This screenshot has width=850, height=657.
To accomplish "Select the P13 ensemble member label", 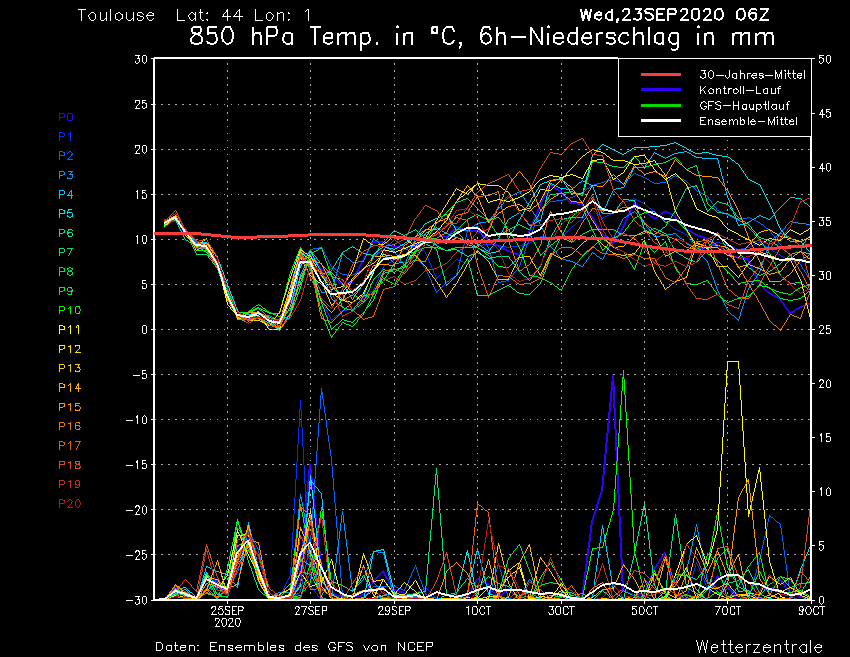I will [x=69, y=368].
